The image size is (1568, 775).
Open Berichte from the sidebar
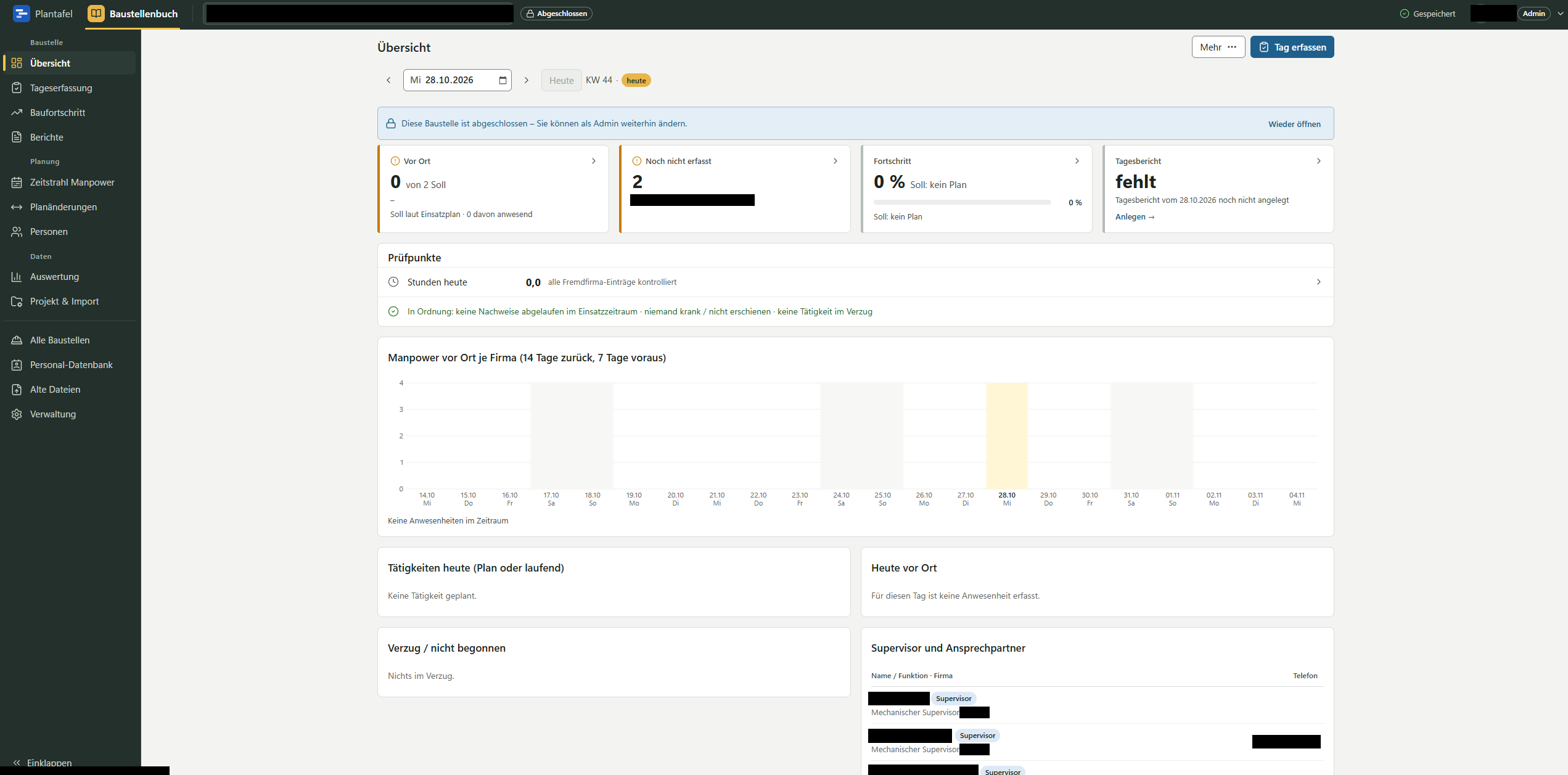(x=69, y=137)
